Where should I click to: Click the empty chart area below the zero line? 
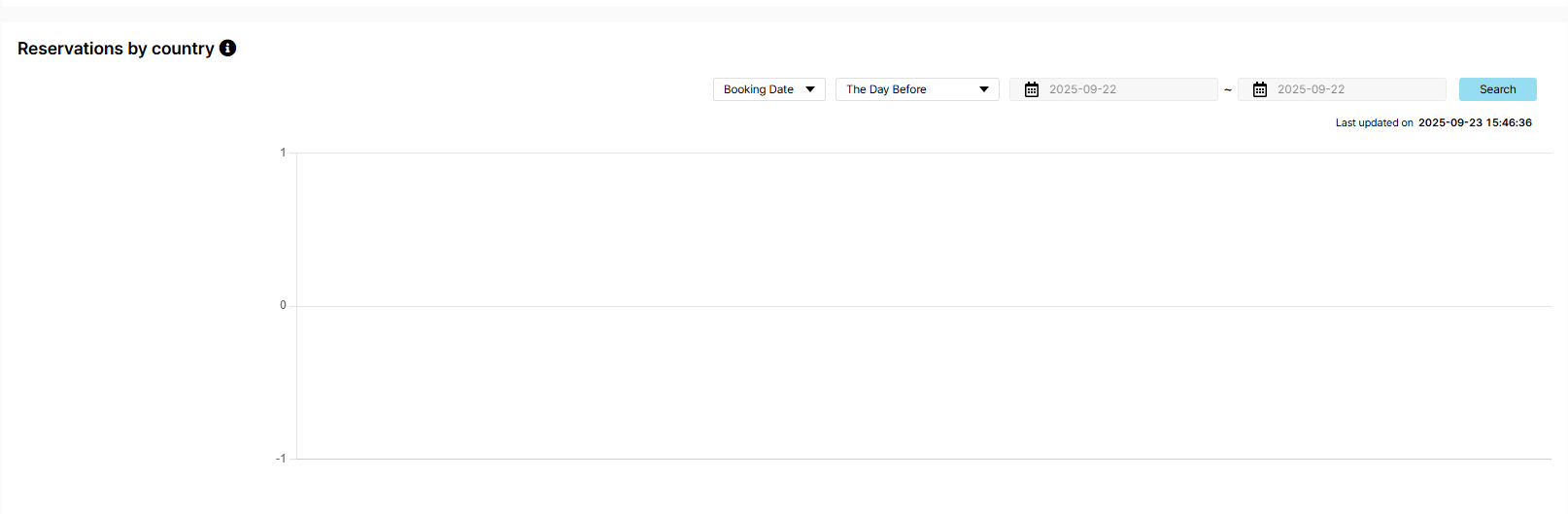coord(923,383)
